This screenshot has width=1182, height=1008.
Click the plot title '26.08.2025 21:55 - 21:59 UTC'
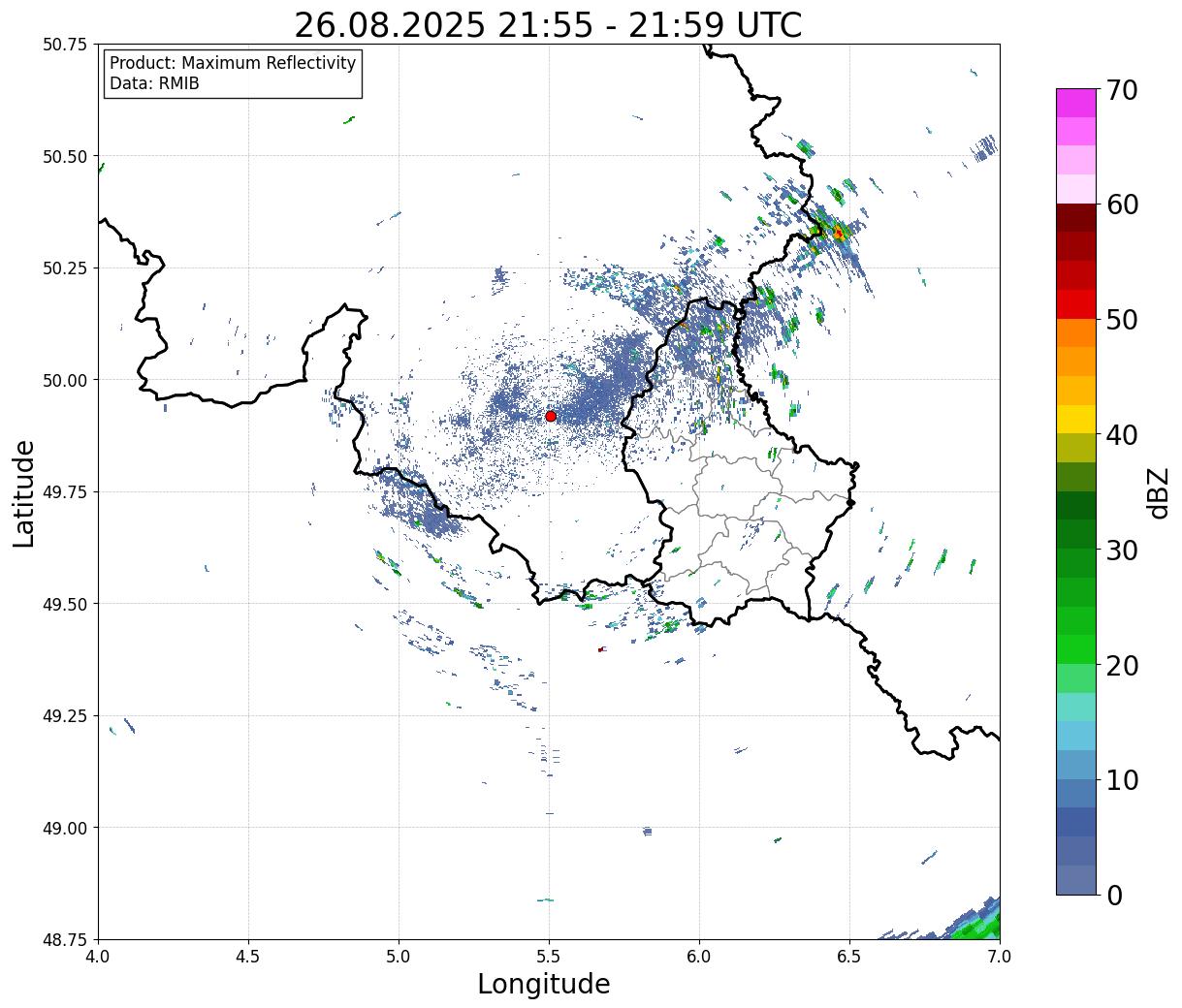pos(548,25)
